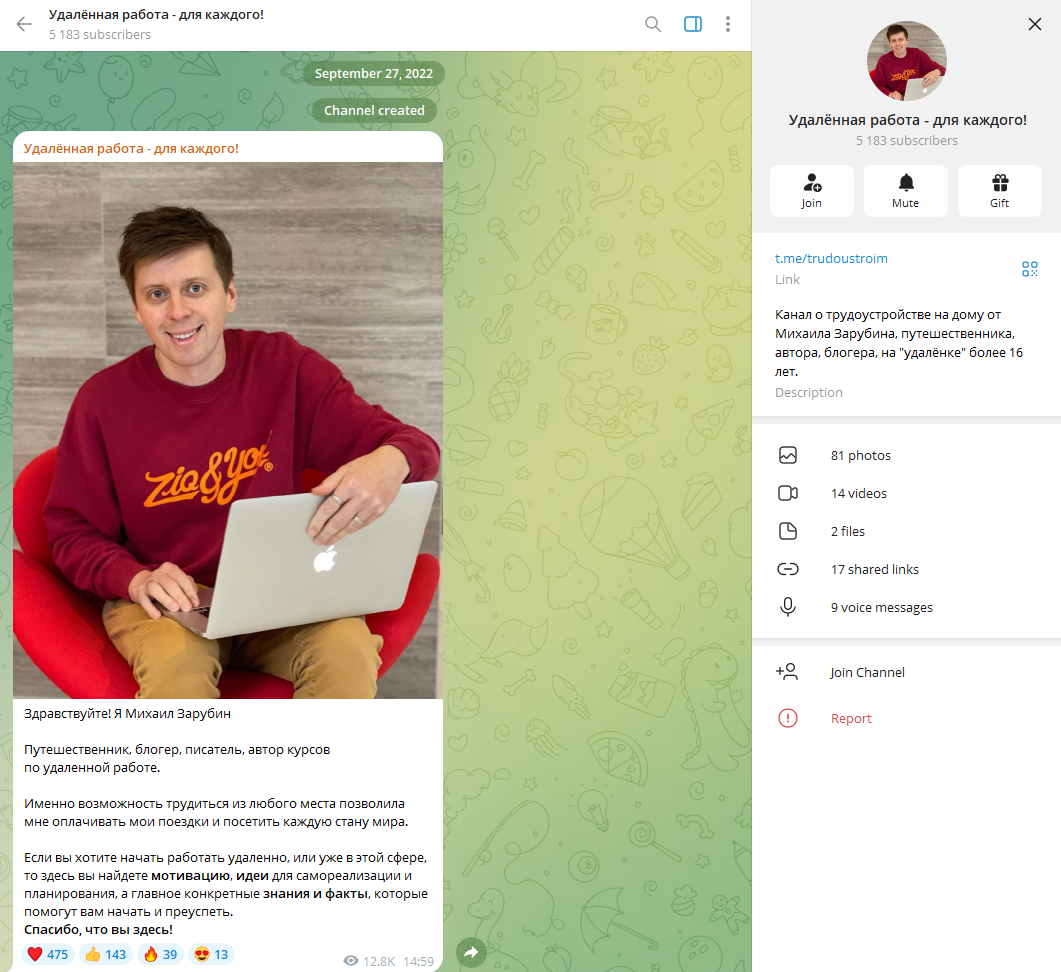
Task: Go back using the arrow icon
Action: pyautogui.click(x=24, y=24)
